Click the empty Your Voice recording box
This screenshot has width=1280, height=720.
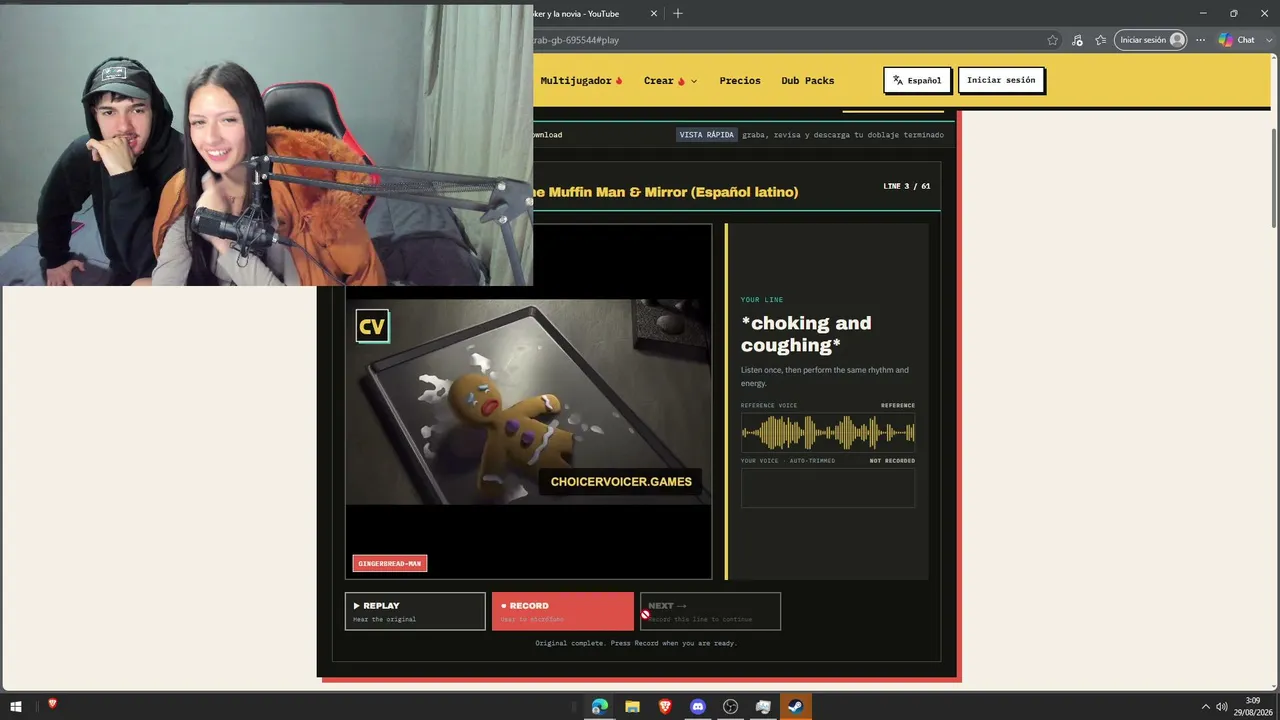tap(828, 487)
